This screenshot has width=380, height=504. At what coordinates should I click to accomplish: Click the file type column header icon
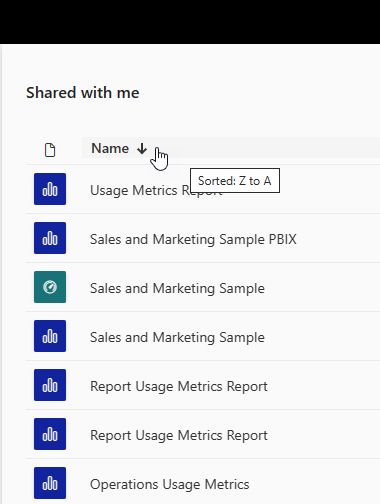click(x=50, y=150)
